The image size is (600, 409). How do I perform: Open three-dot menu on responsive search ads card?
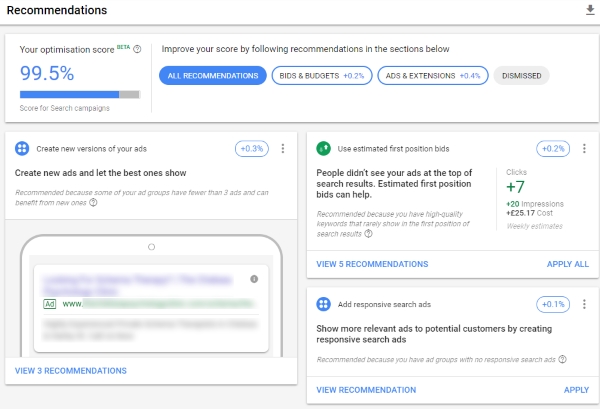point(583,304)
